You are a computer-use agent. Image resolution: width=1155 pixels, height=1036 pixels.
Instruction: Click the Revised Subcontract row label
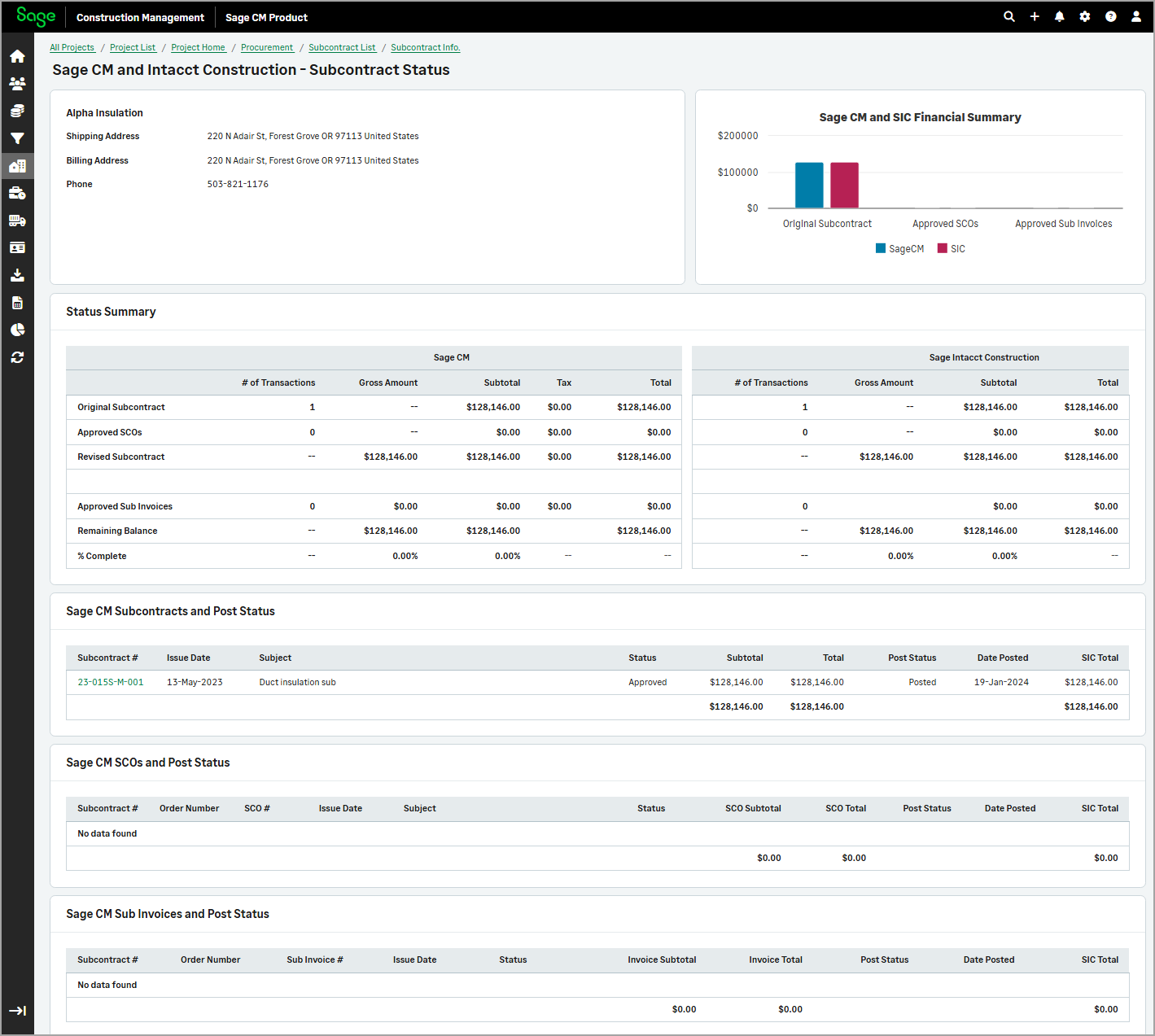(x=120, y=457)
